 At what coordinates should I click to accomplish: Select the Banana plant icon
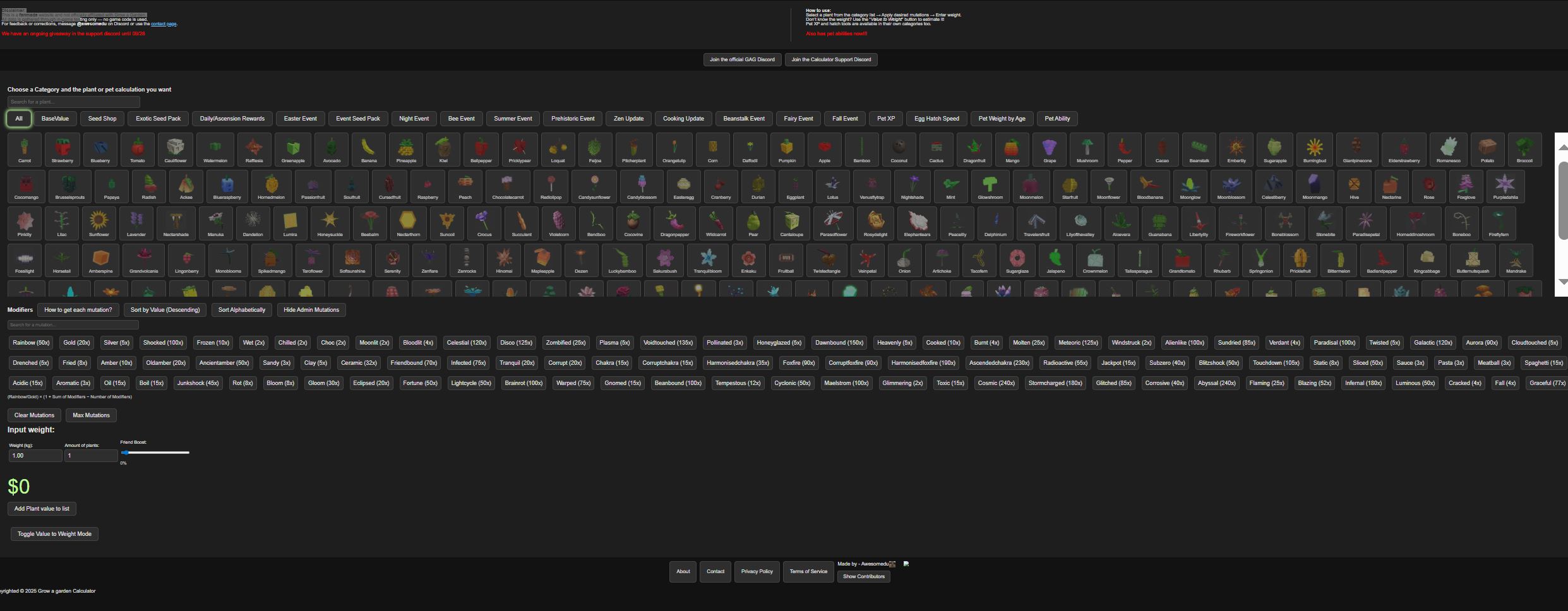369,150
